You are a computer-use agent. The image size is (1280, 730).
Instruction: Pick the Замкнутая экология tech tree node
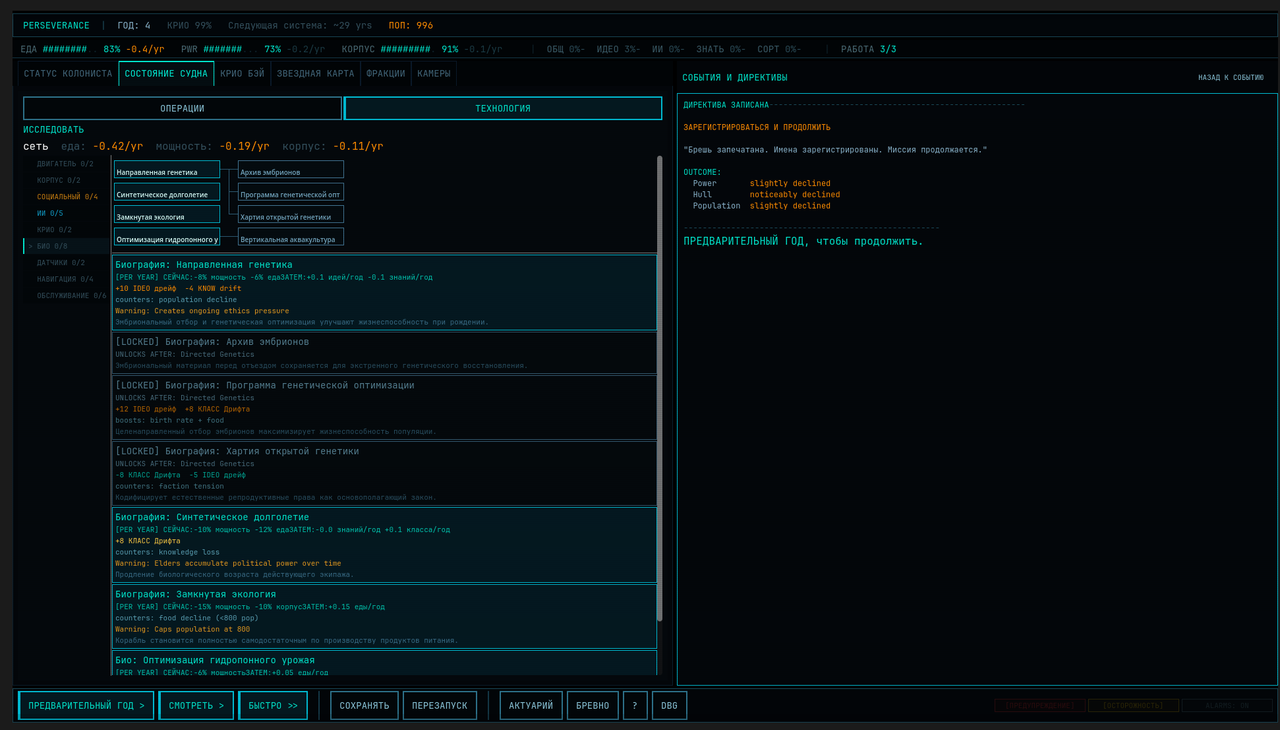[167, 214]
